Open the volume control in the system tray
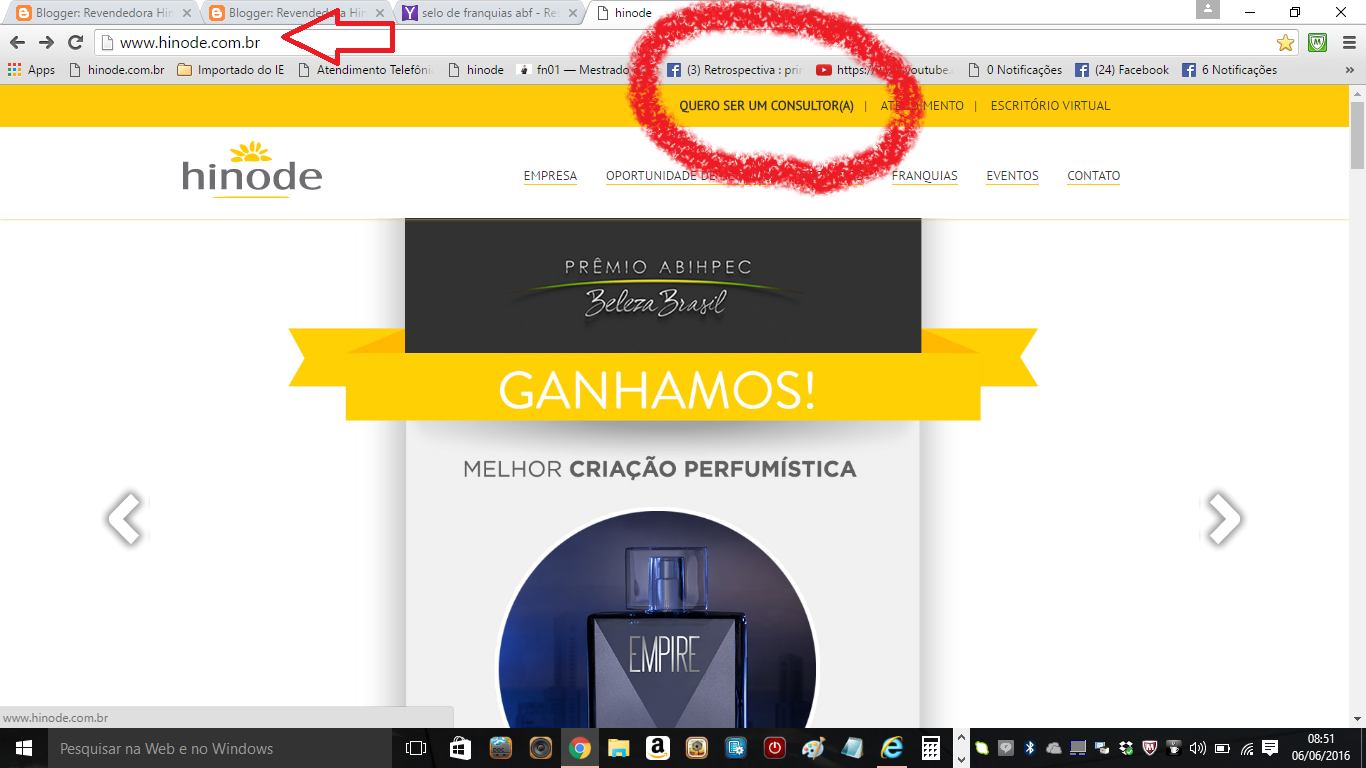This screenshot has width=1366, height=768. tap(1199, 748)
